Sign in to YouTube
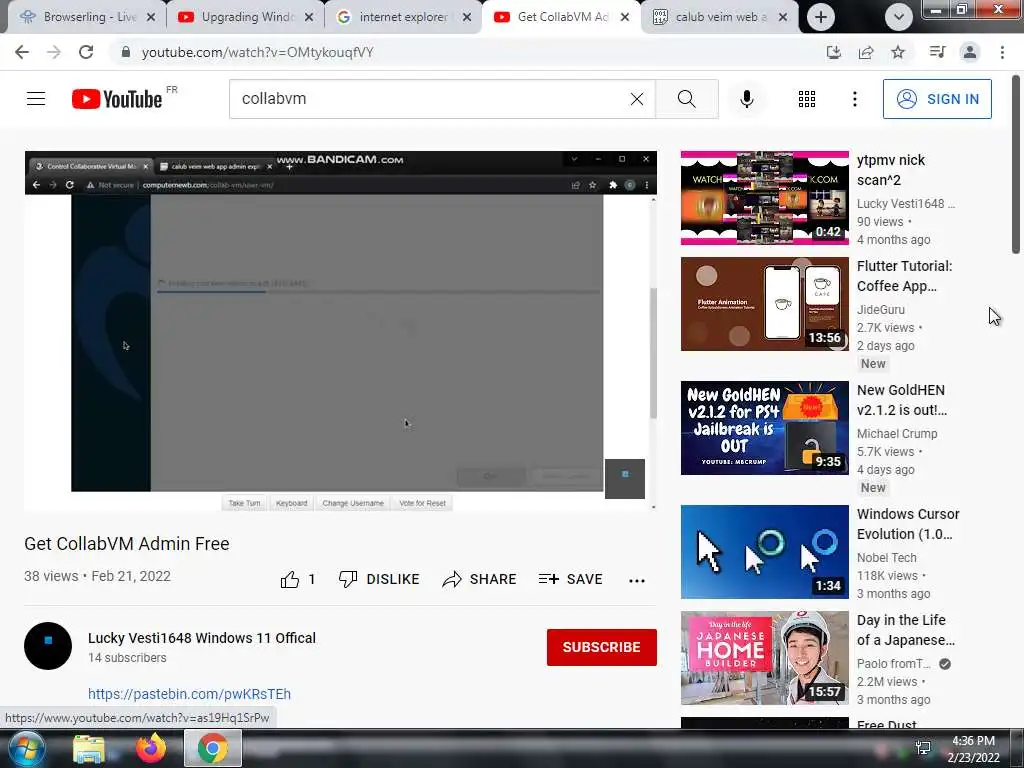The width and height of the screenshot is (1024, 768). (937, 99)
